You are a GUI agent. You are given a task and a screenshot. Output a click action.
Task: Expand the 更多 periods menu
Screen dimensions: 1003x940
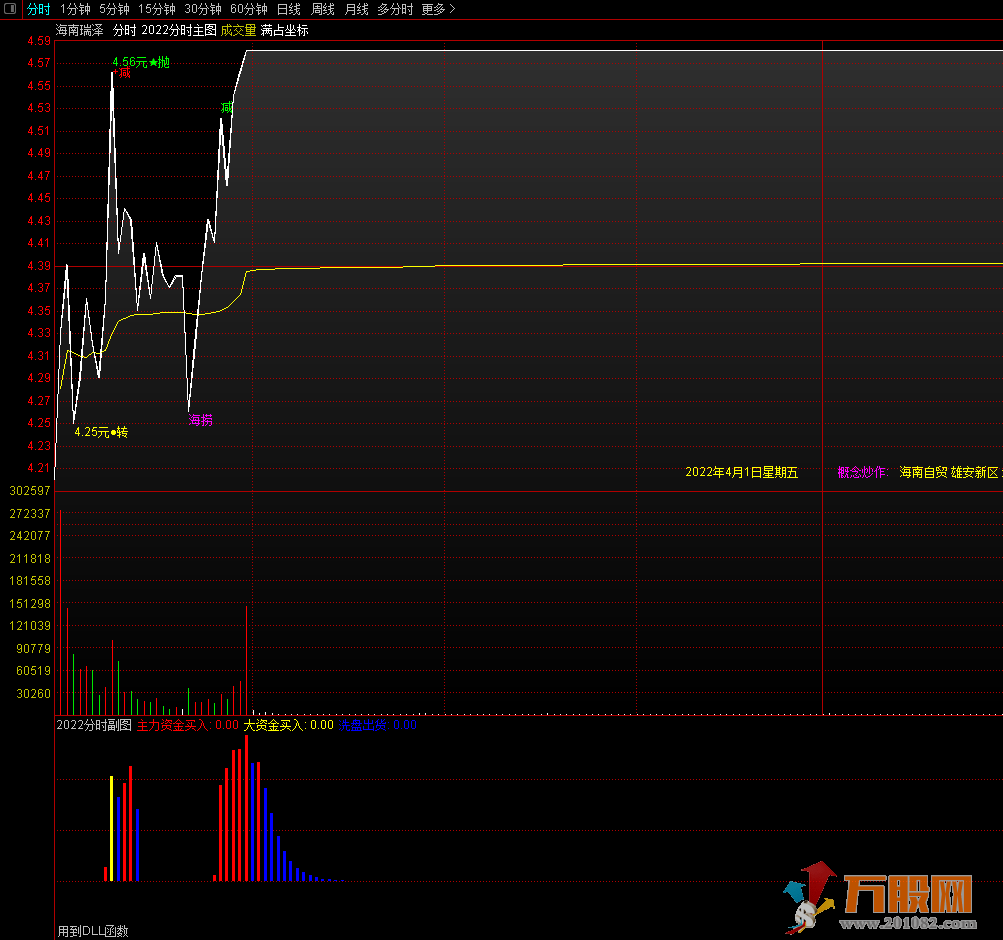pyautogui.click(x=438, y=9)
